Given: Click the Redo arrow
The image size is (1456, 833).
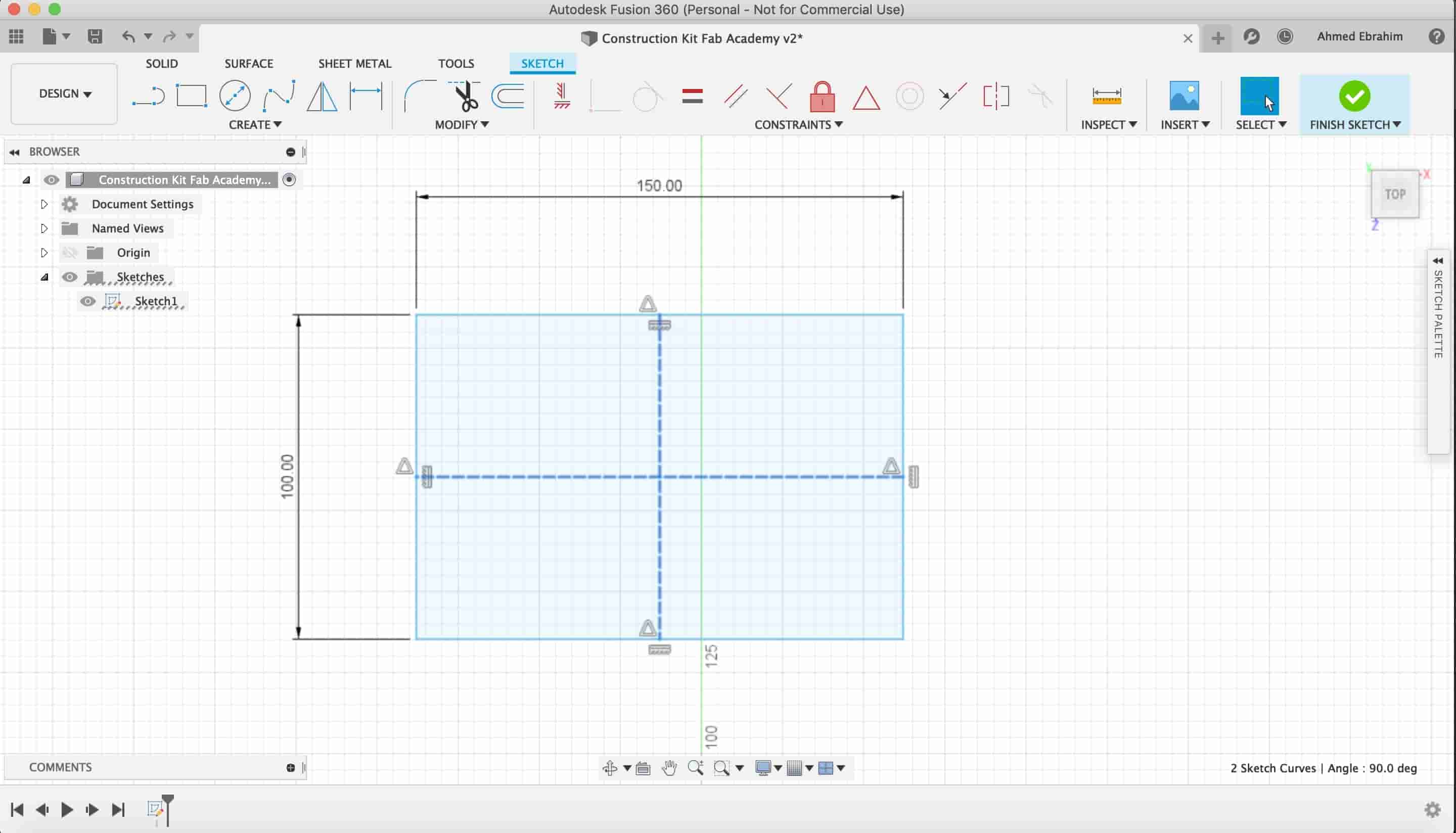Looking at the screenshot, I should 169,36.
